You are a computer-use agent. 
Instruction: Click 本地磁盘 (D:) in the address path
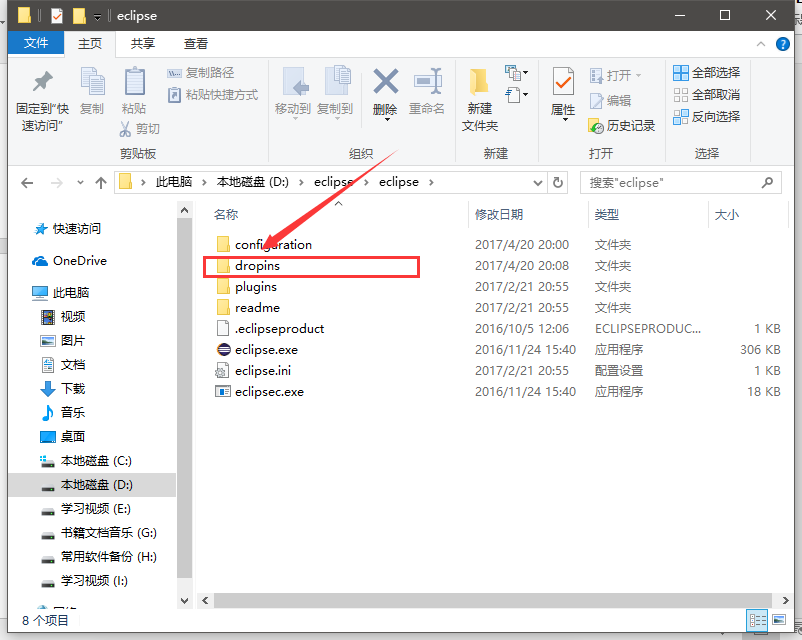(x=253, y=182)
